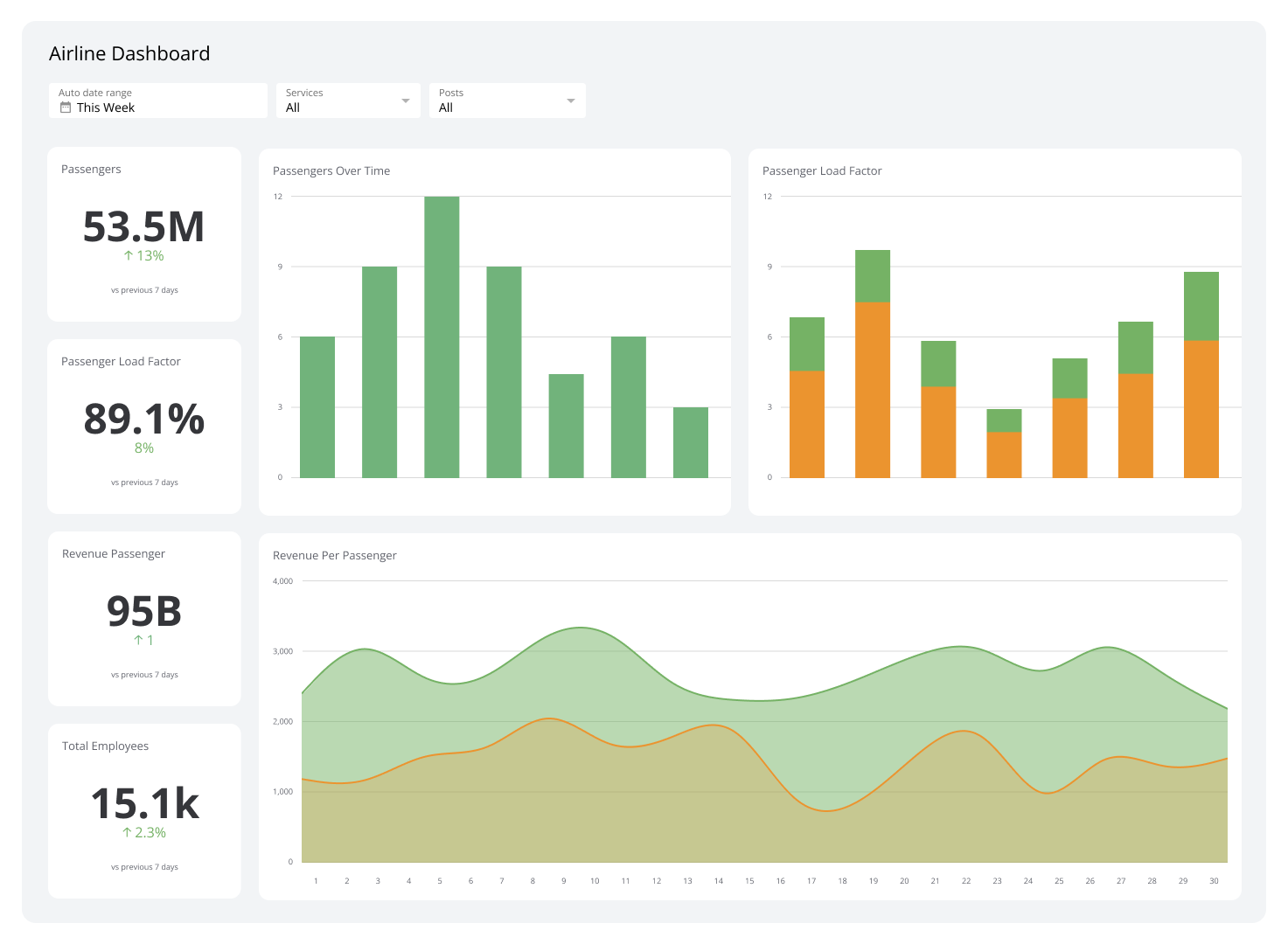The image size is (1288, 944).
Task: Click the shortest bar in Passengers Over Time
Action: pyautogui.click(x=691, y=441)
